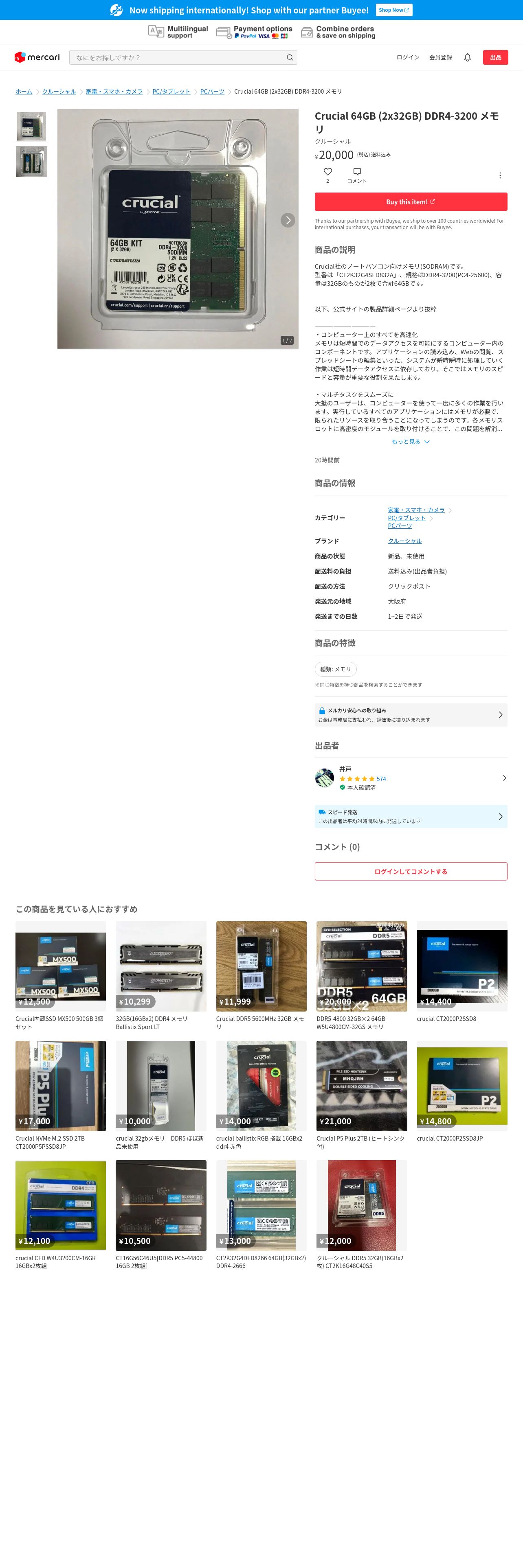Open クルーシャル DDR5 32GB CT2K16G48C40S5 listing

(x=362, y=1214)
